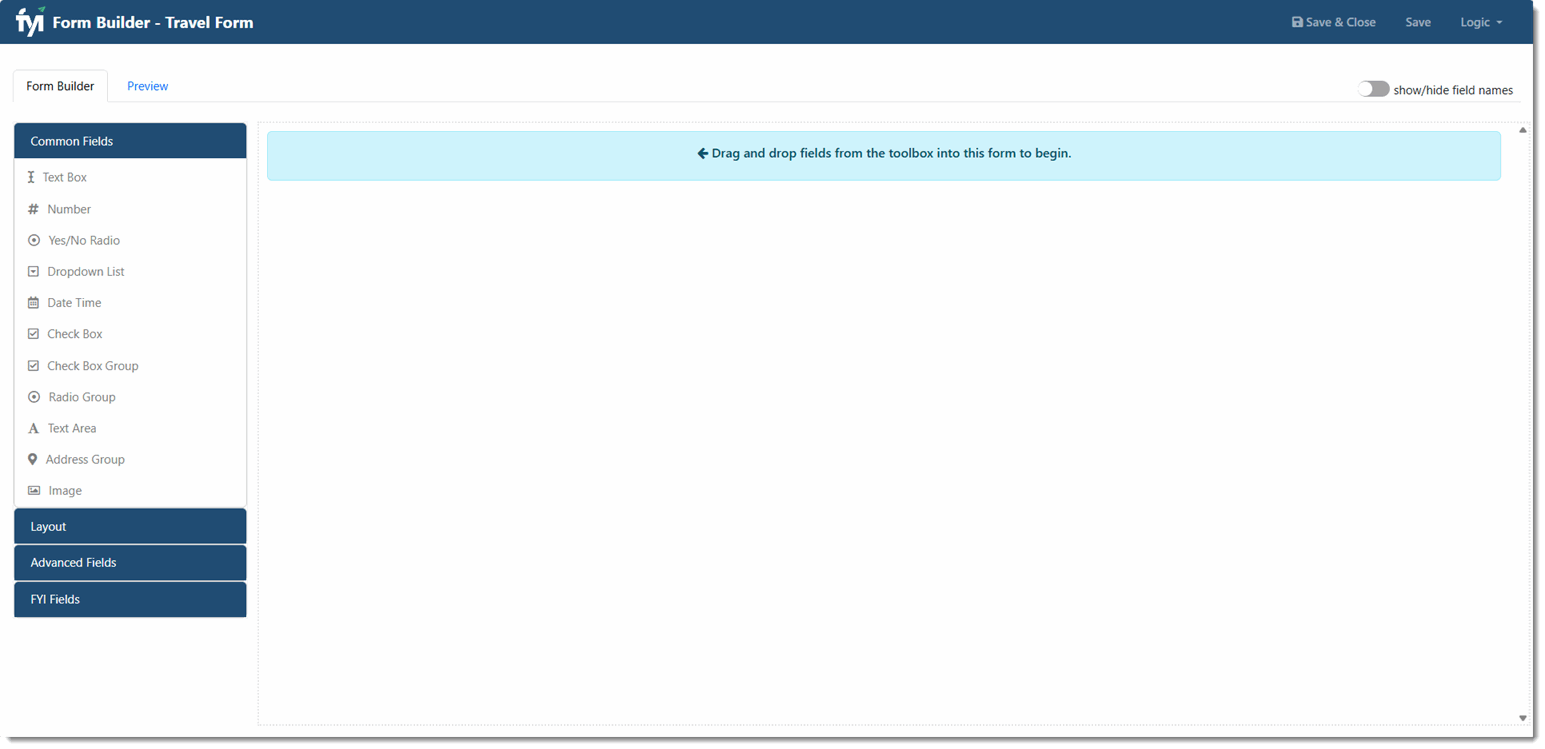Expand the Advanced Fields section
This screenshot has width=1545, height=749.
[x=130, y=562]
